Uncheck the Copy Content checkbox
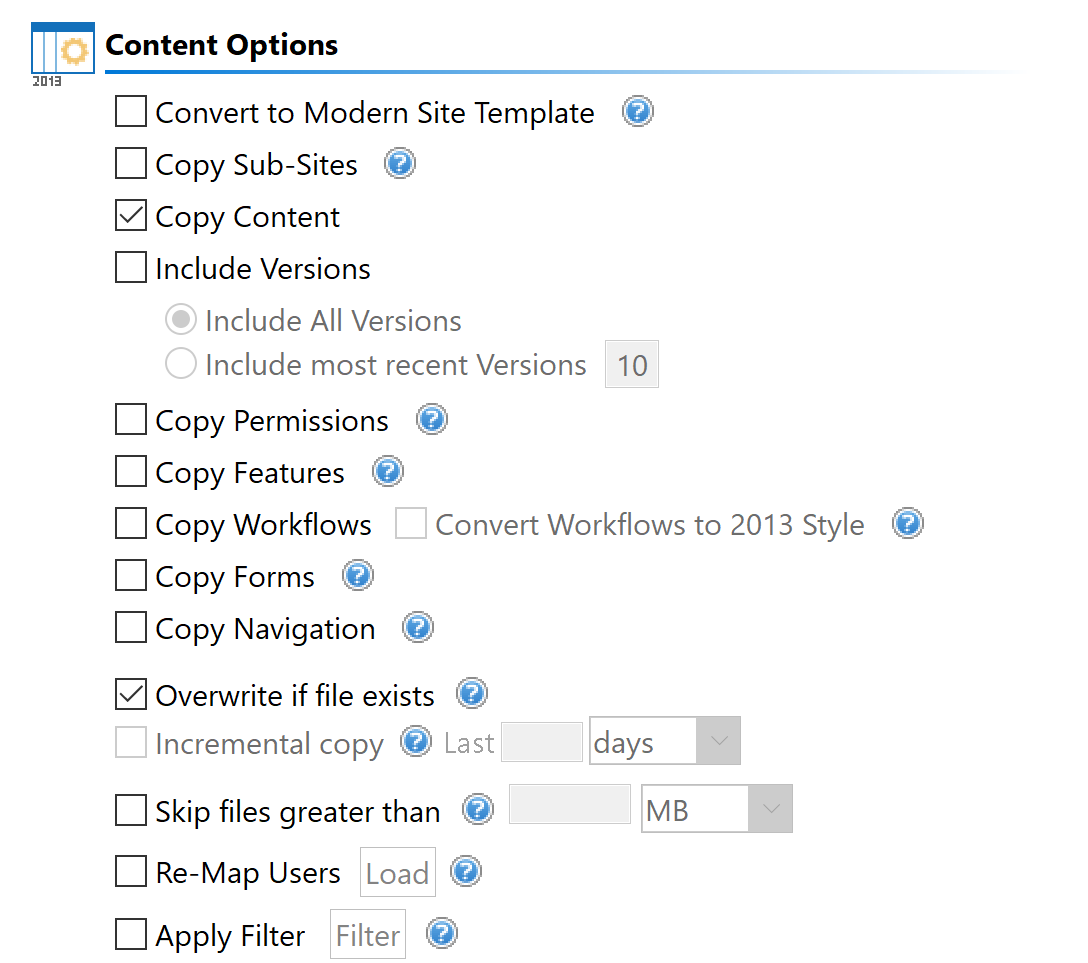 pyautogui.click(x=130, y=215)
